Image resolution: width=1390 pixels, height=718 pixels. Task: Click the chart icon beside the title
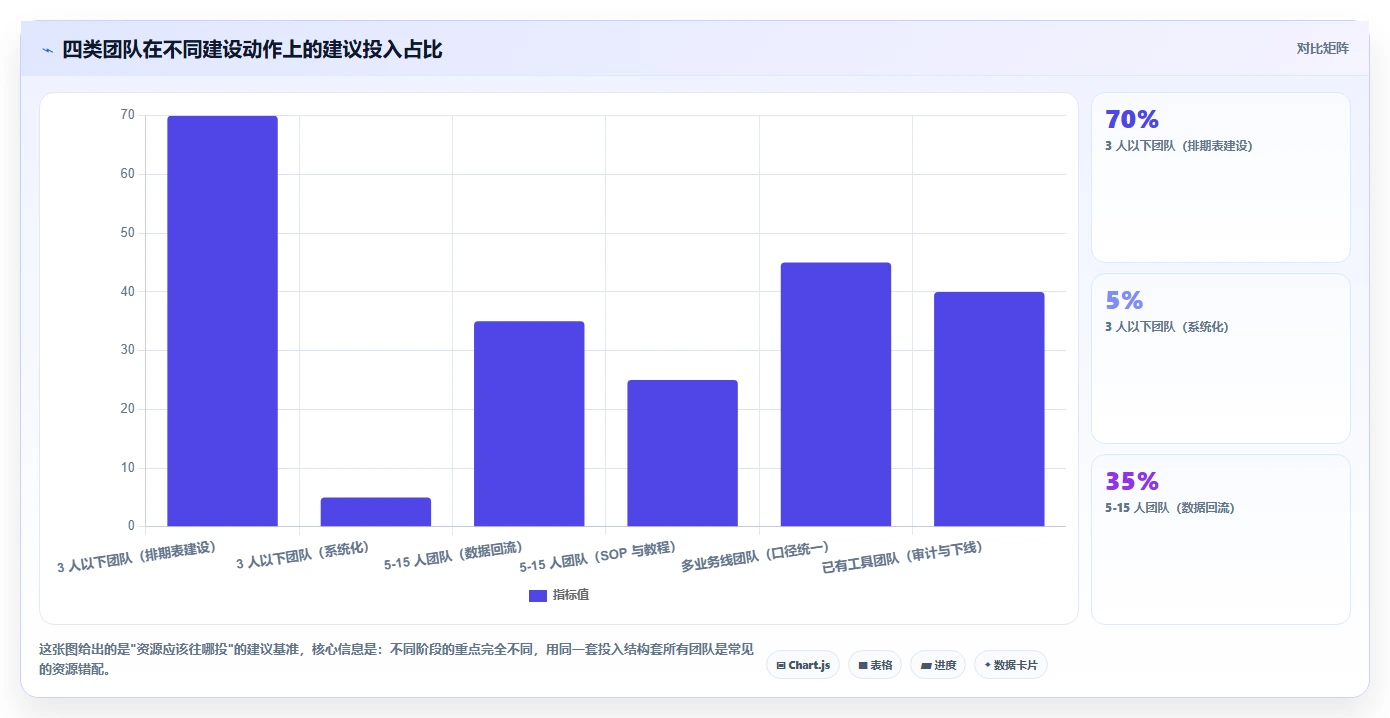[48, 50]
